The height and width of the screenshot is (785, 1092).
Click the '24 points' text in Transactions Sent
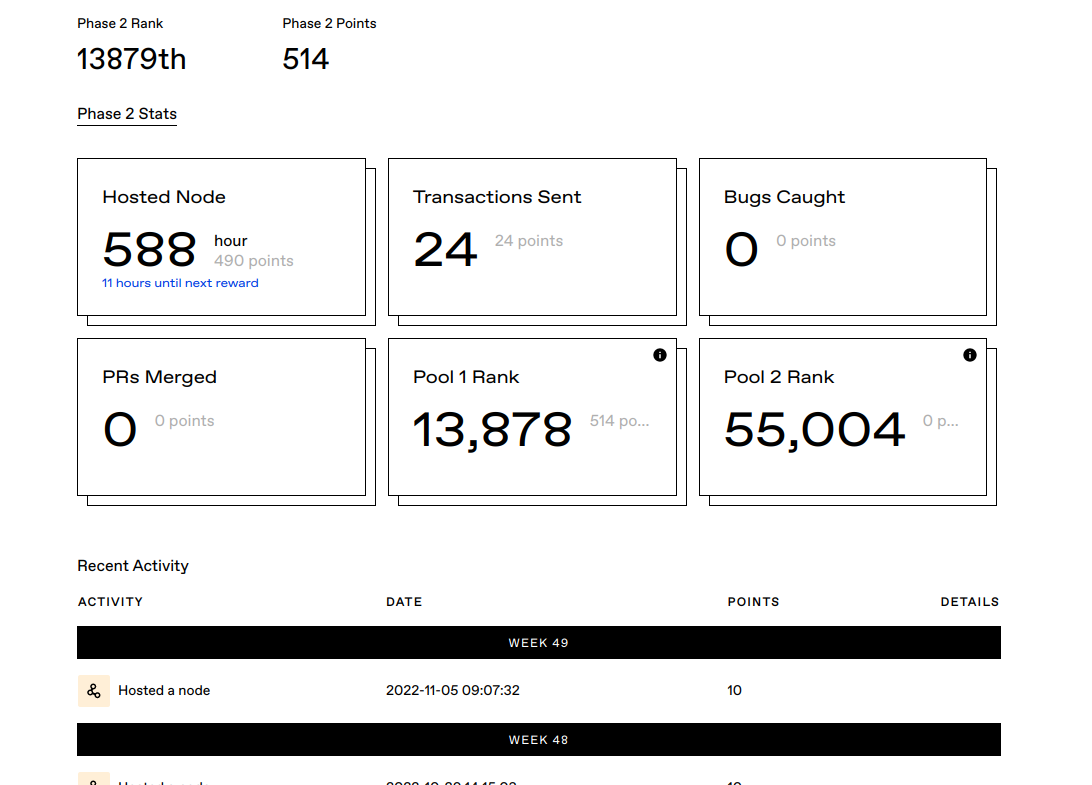click(529, 240)
